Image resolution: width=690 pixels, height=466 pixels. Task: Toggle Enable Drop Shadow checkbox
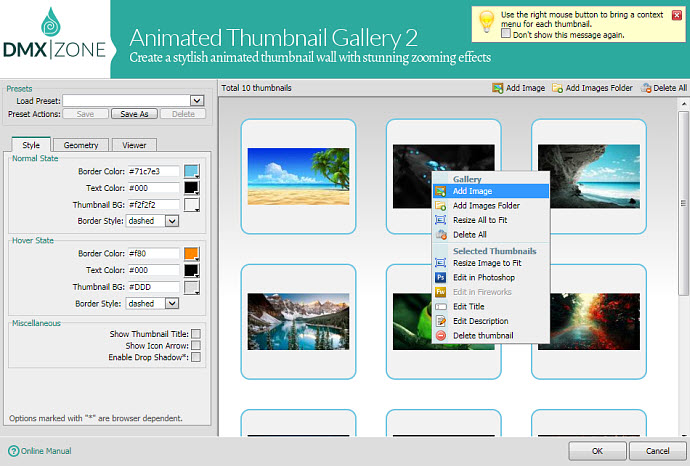pyautogui.click(x=196, y=357)
